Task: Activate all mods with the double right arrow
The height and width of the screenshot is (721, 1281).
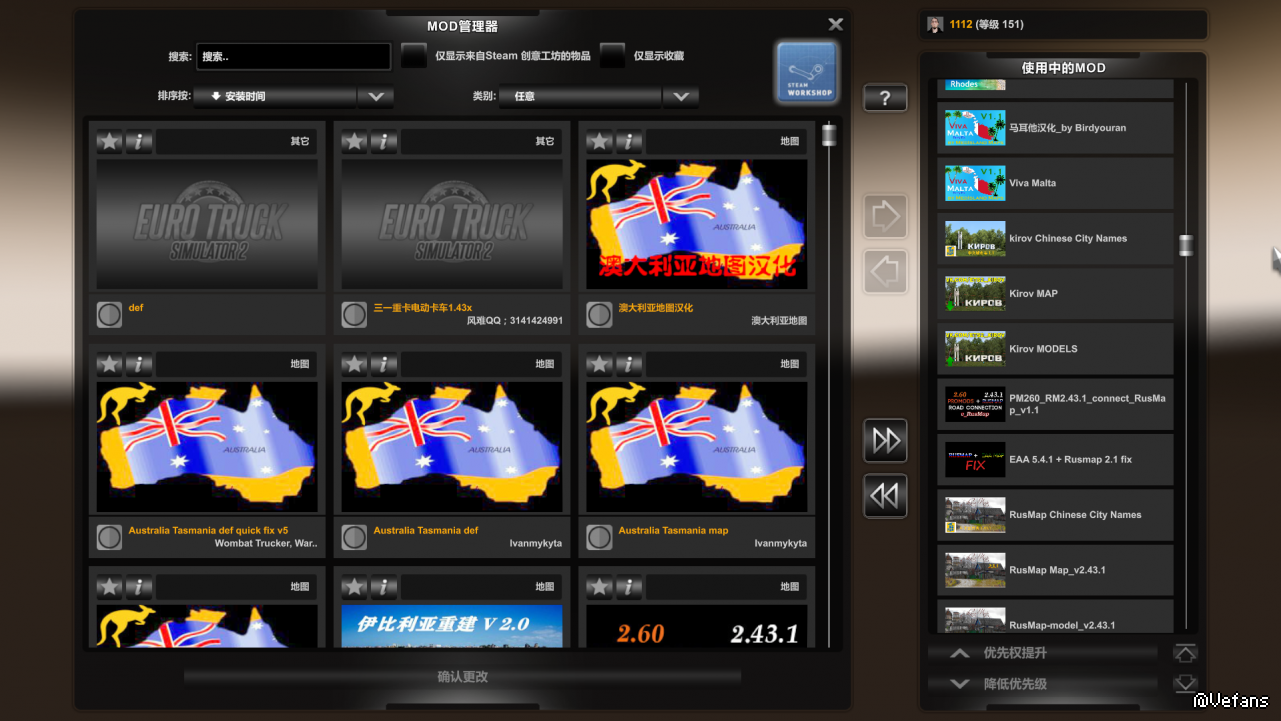Action: coord(886,441)
